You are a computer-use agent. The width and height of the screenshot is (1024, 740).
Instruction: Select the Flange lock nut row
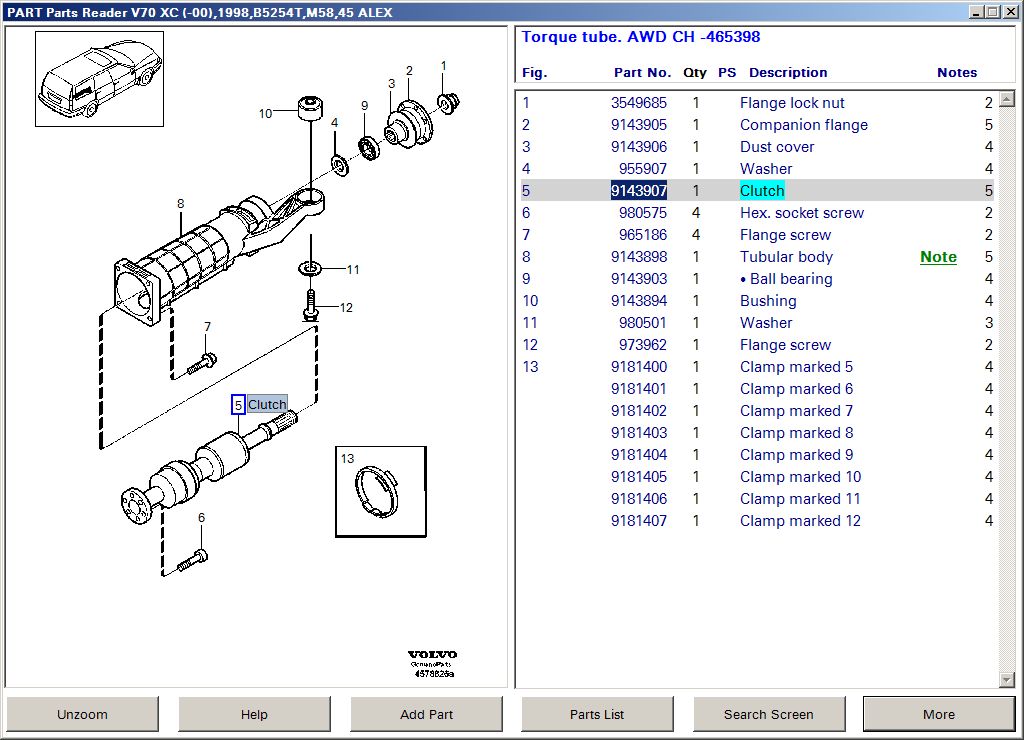pyautogui.click(x=758, y=103)
